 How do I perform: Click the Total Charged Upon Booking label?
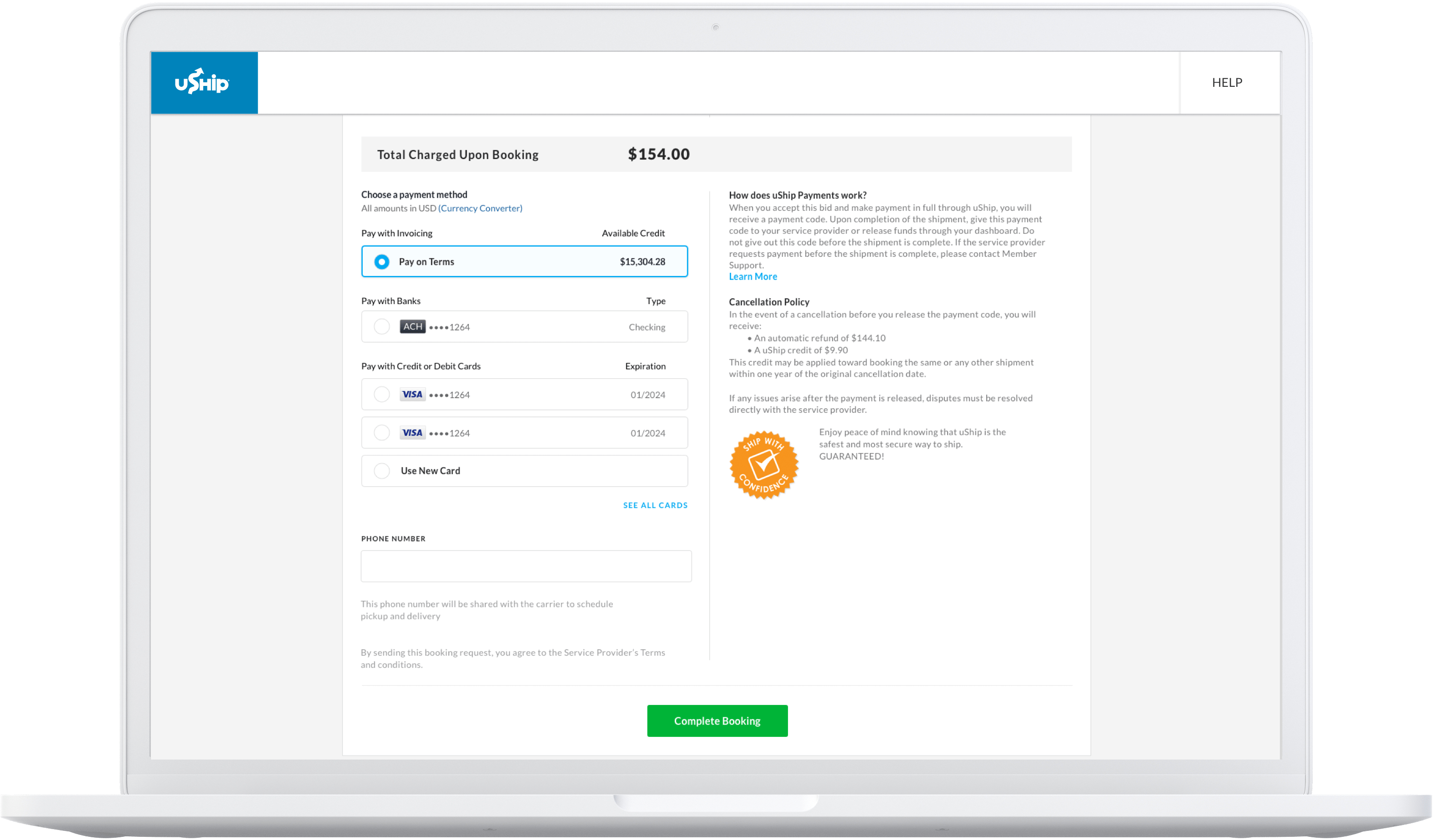coord(457,155)
